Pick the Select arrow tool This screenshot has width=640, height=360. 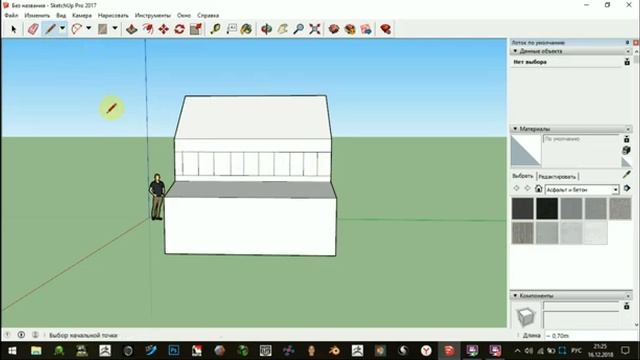tap(13, 29)
